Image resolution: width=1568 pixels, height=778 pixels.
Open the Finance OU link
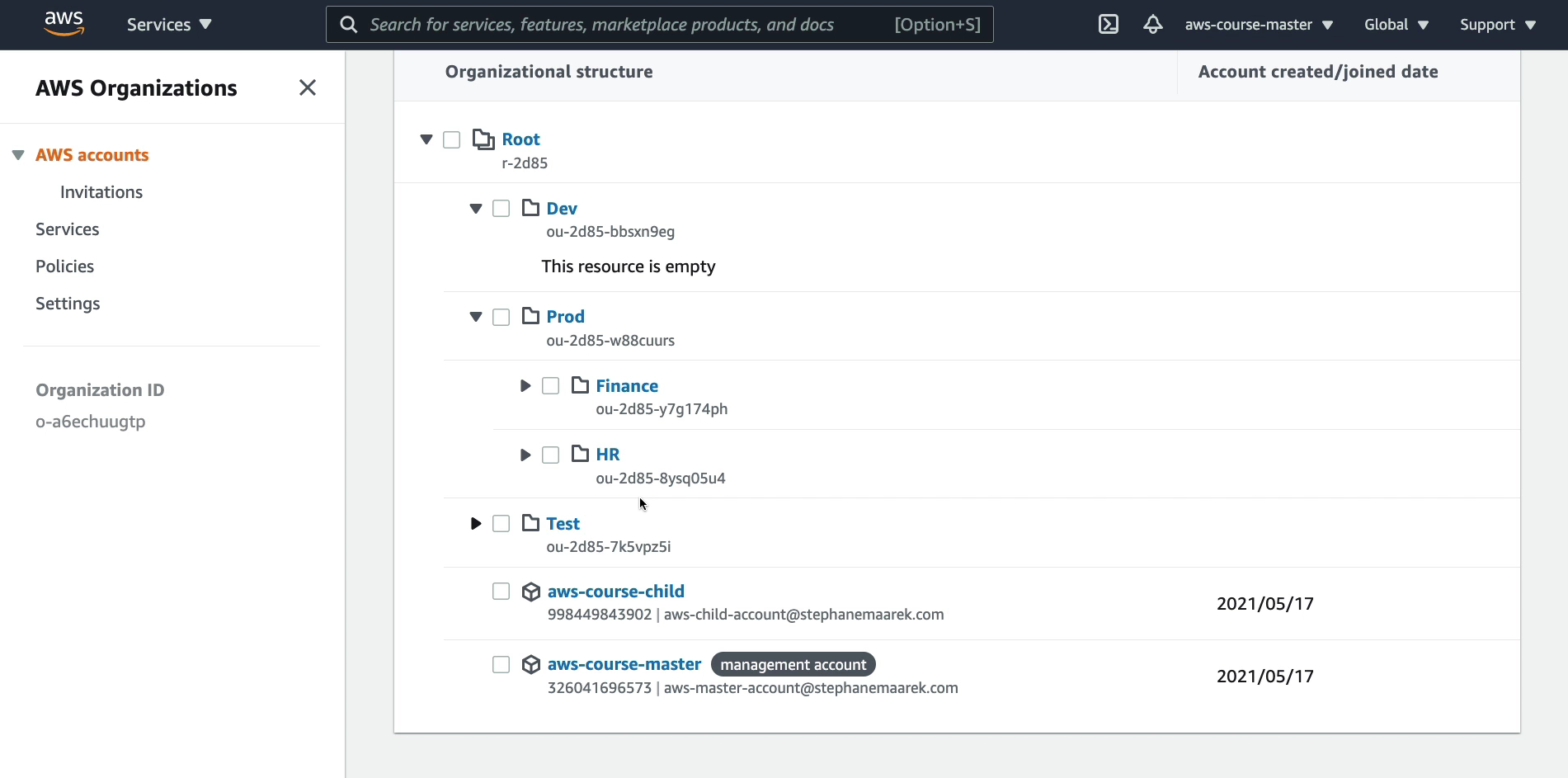point(627,386)
